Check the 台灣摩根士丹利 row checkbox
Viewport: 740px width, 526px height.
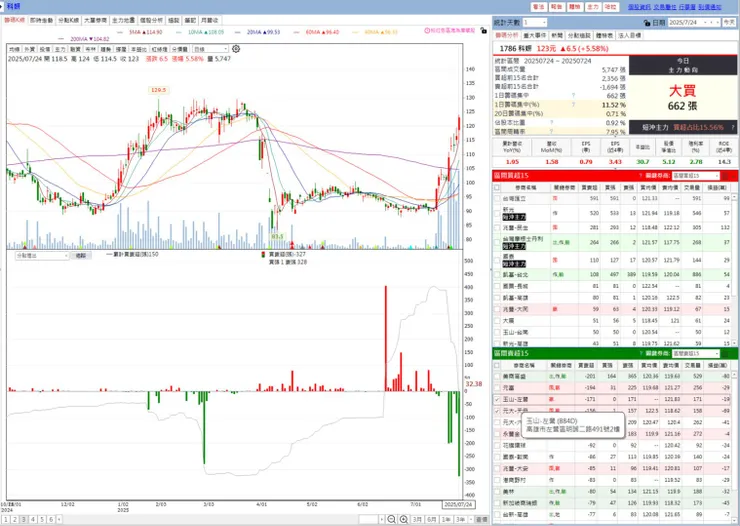click(497, 242)
